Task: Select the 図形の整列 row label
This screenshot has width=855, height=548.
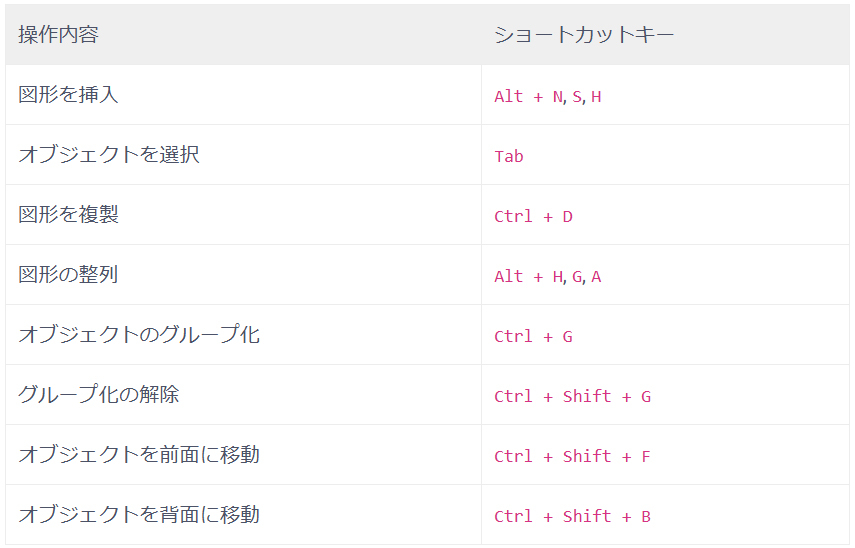Action: [x=68, y=275]
